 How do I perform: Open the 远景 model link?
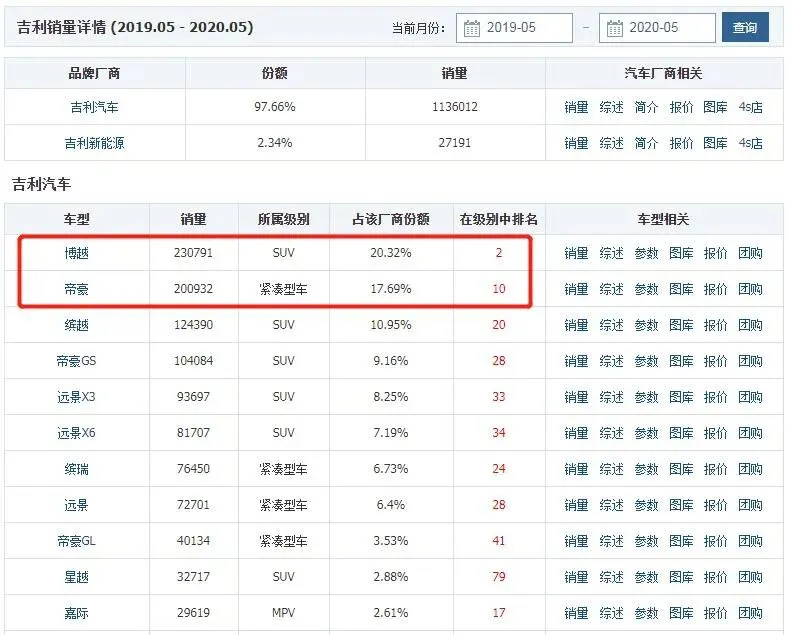pos(77,505)
